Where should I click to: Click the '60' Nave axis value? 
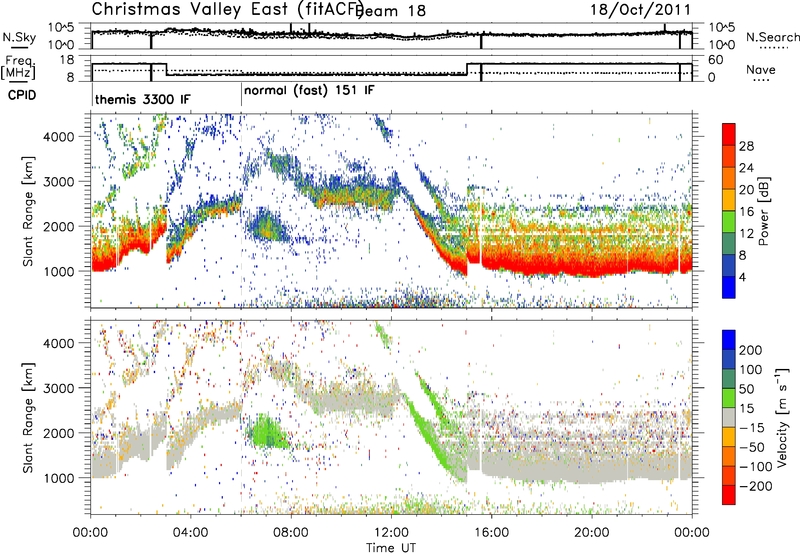coord(715,60)
